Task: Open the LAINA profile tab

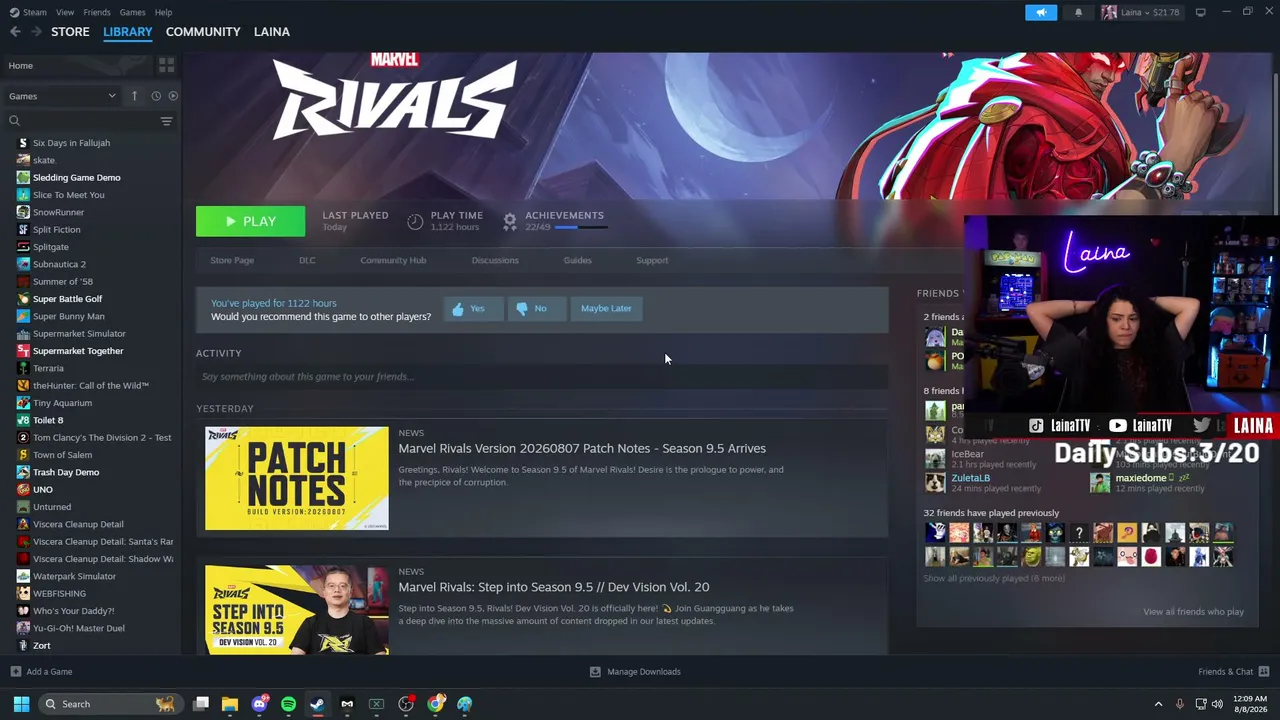Action: point(272,32)
